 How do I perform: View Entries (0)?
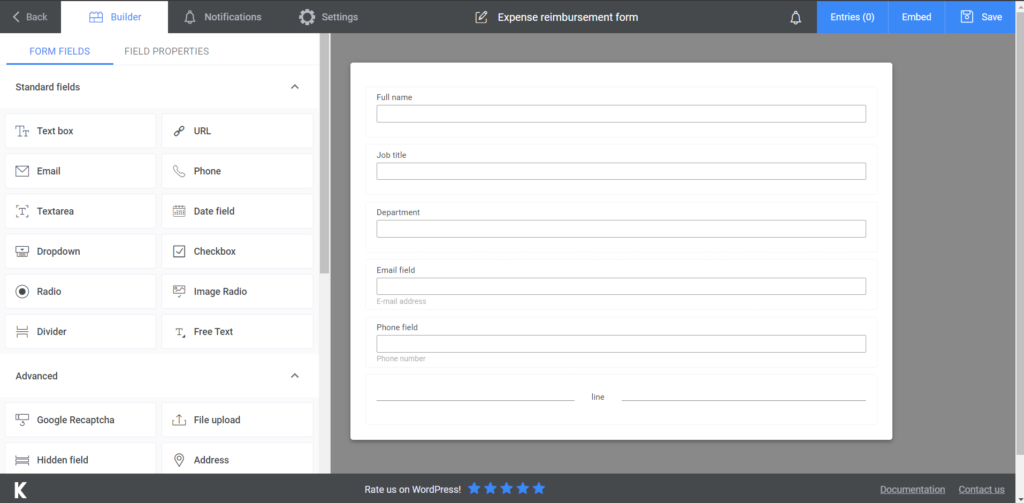click(852, 17)
